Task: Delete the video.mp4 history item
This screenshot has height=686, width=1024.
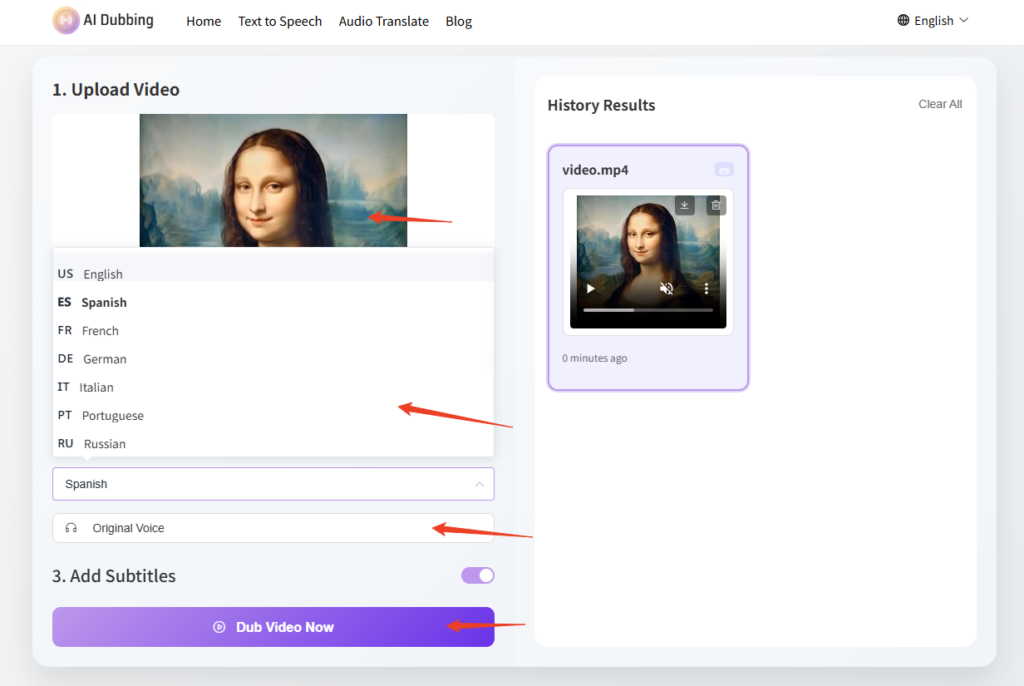Action: click(x=715, y=205)
